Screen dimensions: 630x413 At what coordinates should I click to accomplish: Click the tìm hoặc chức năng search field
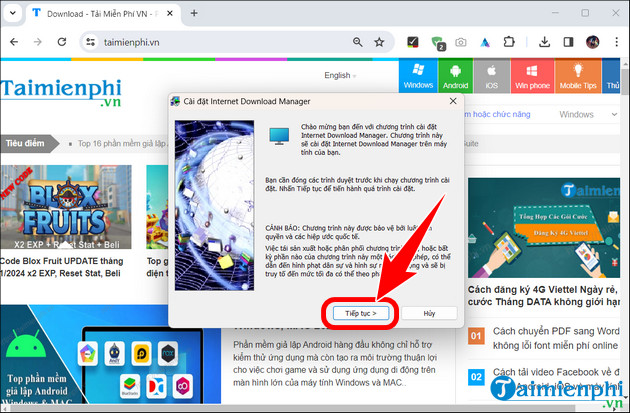click(498, 114)
